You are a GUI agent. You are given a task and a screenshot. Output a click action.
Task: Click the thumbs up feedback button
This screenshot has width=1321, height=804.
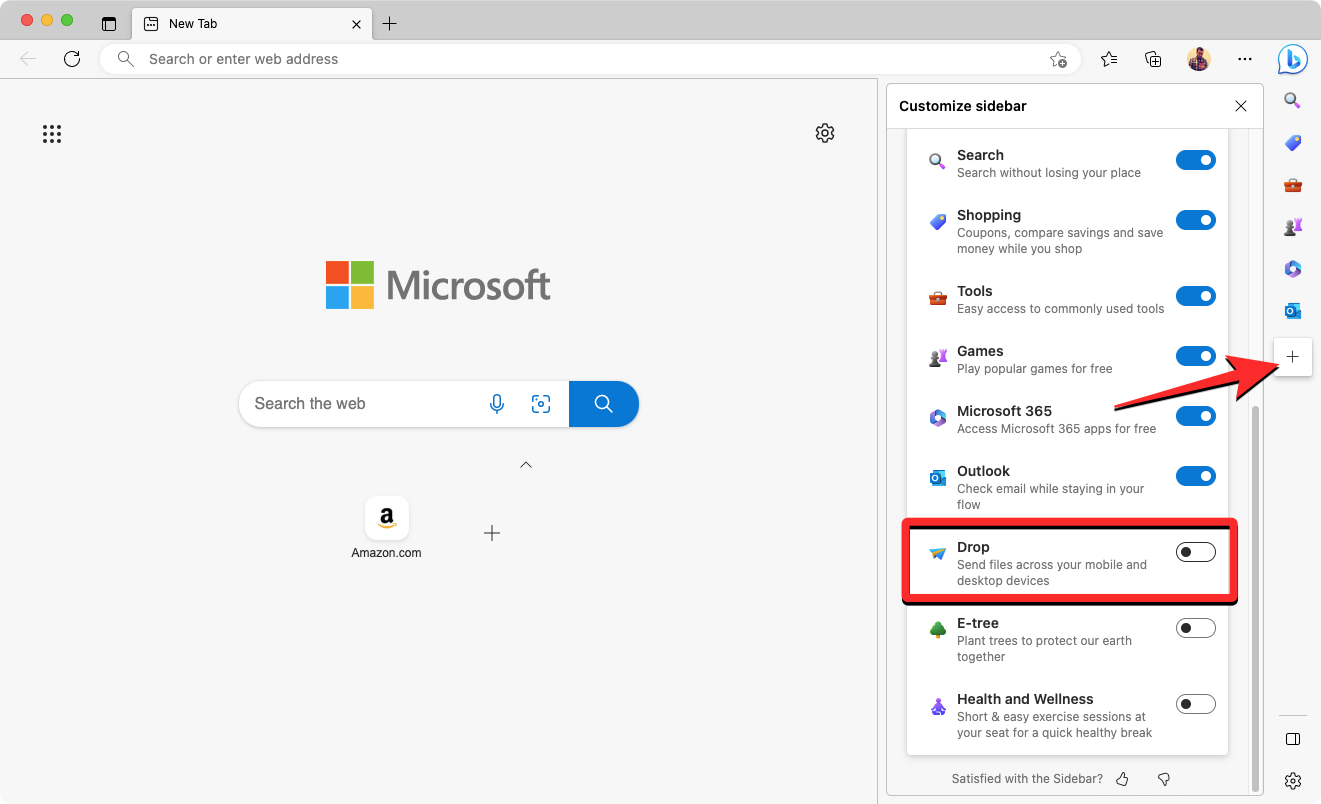pyautogui.click(x=1122, y=779)
